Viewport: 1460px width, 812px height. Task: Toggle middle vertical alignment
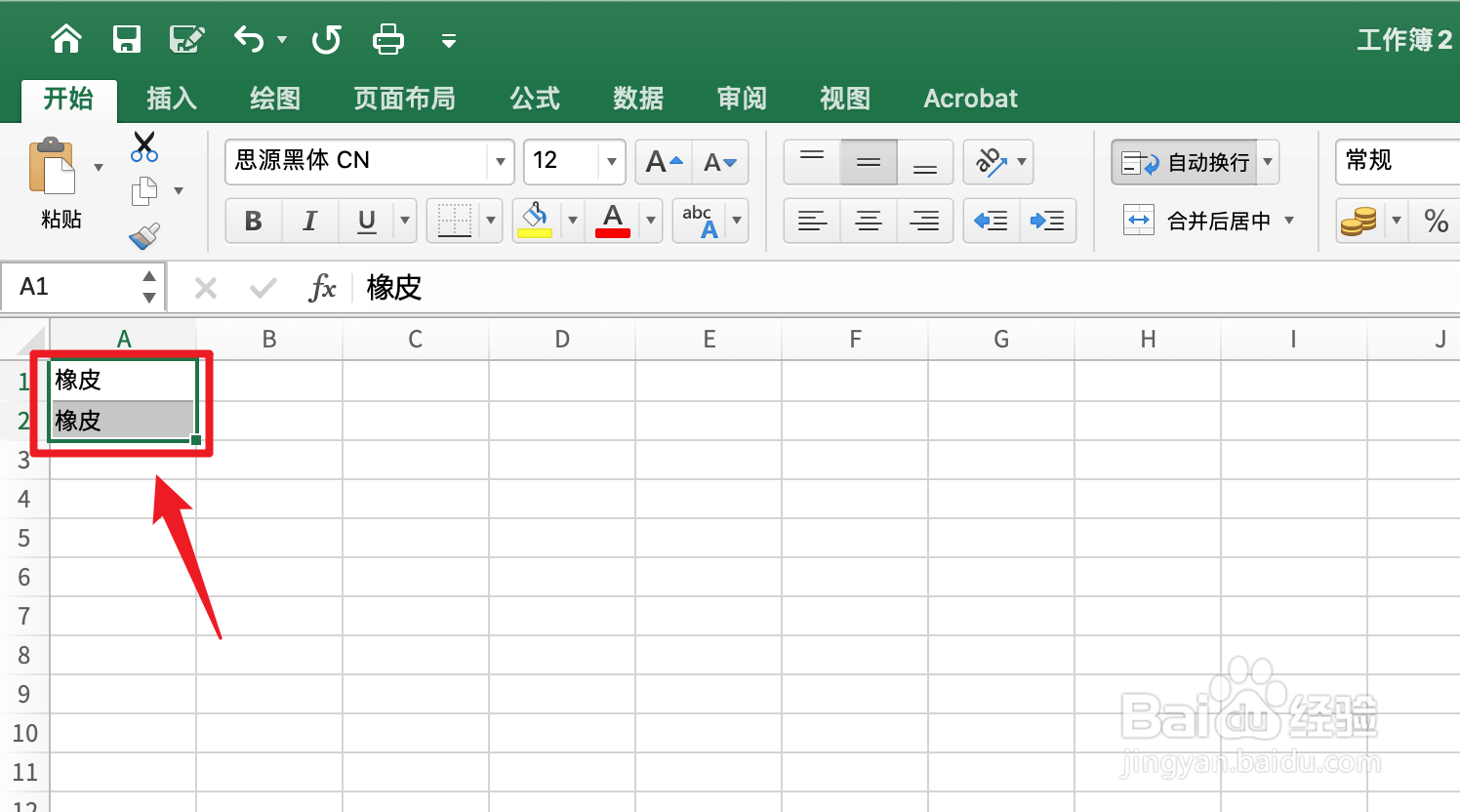click(x=868, y=162)
